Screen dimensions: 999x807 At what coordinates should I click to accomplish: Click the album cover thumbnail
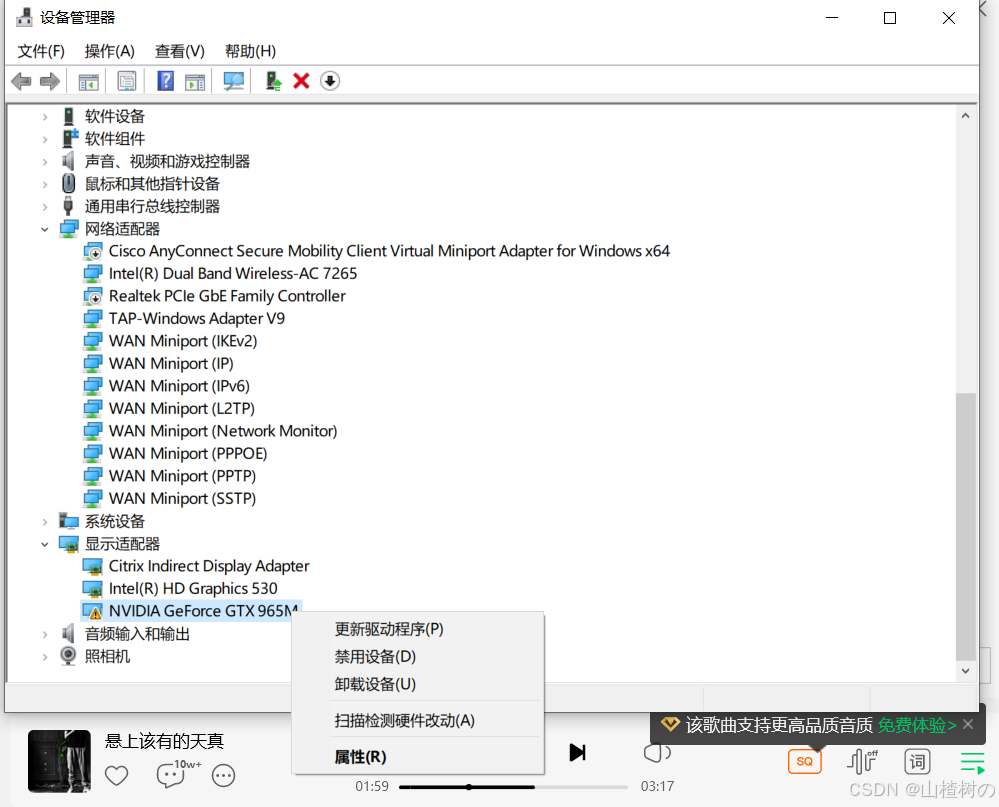coord(59,761)
